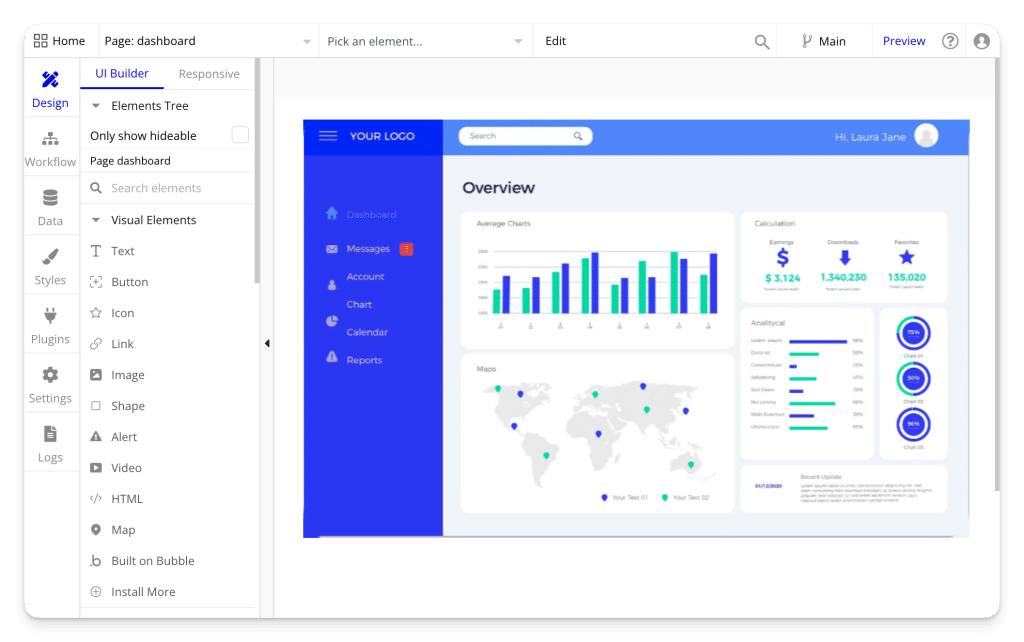The height and width of the screenshot is (642, 1024).
Task: Click the Home grid icon
Action: (40, 40)
